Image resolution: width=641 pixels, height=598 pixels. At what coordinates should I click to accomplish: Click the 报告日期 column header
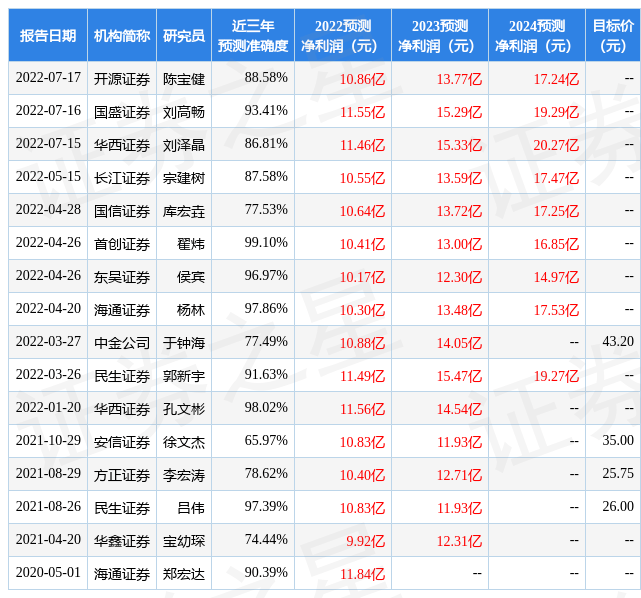click(x=48, y=36)
